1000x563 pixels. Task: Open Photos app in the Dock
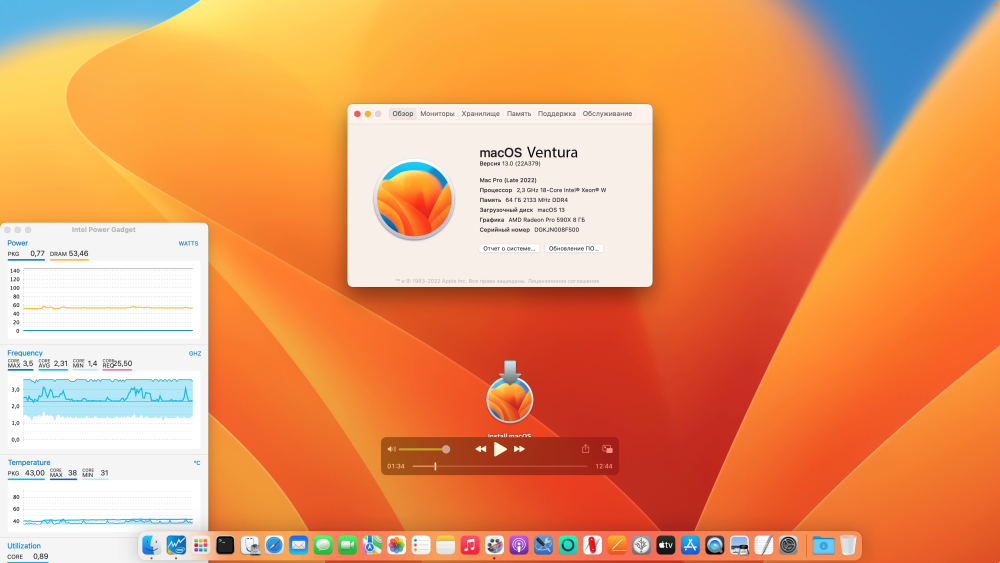click(x=397, y=545)
